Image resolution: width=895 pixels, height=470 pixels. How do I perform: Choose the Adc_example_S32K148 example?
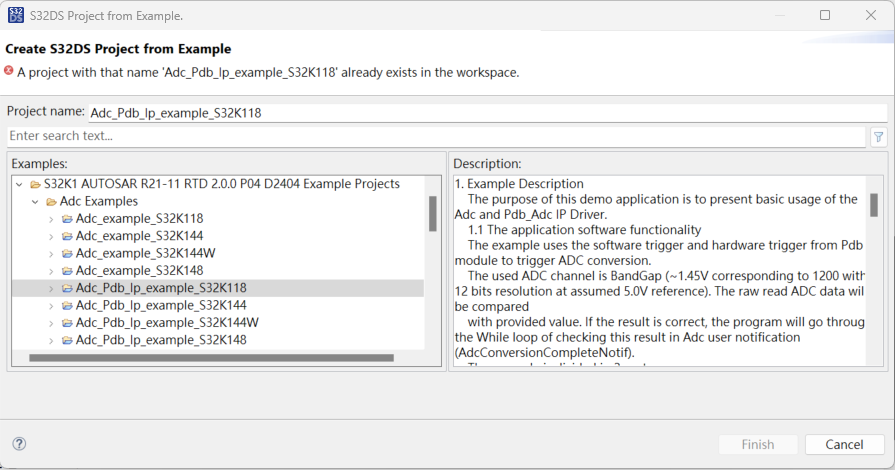pyautogui.click(x=139, y=271)
